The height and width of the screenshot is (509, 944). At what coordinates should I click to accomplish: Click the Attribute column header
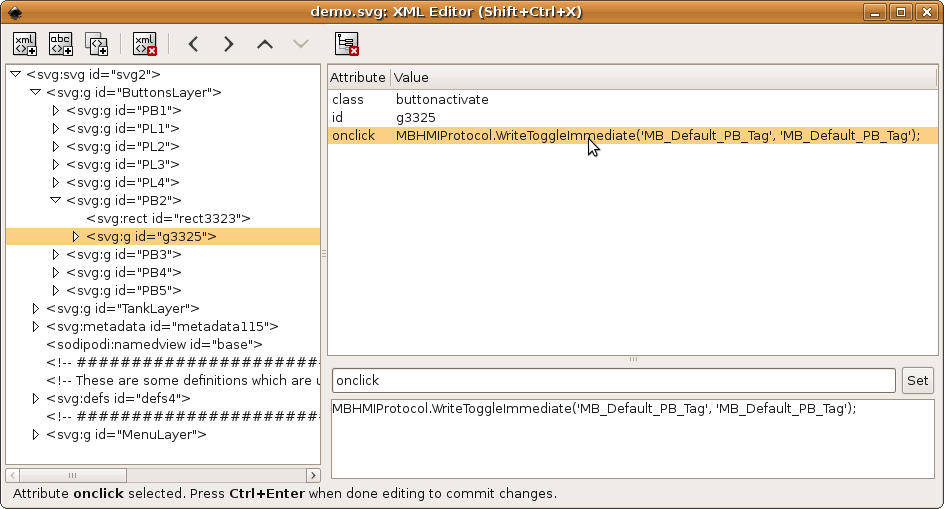click(359, 77)
